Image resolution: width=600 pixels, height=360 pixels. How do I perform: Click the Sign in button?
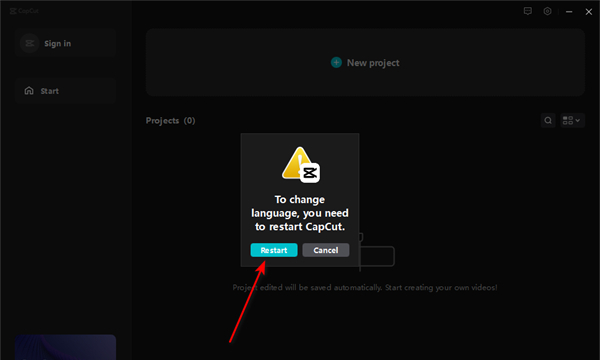tap(65, 43)
